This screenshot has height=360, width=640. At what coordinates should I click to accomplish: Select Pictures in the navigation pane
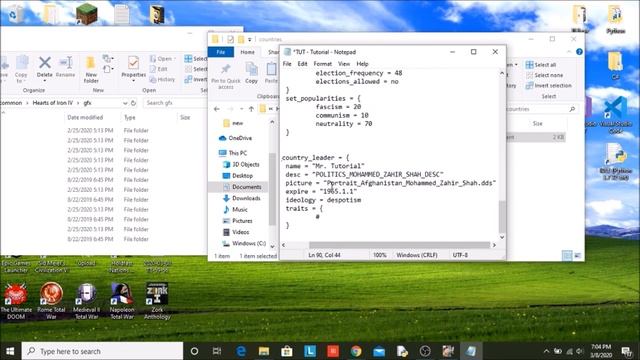point(238,221)
